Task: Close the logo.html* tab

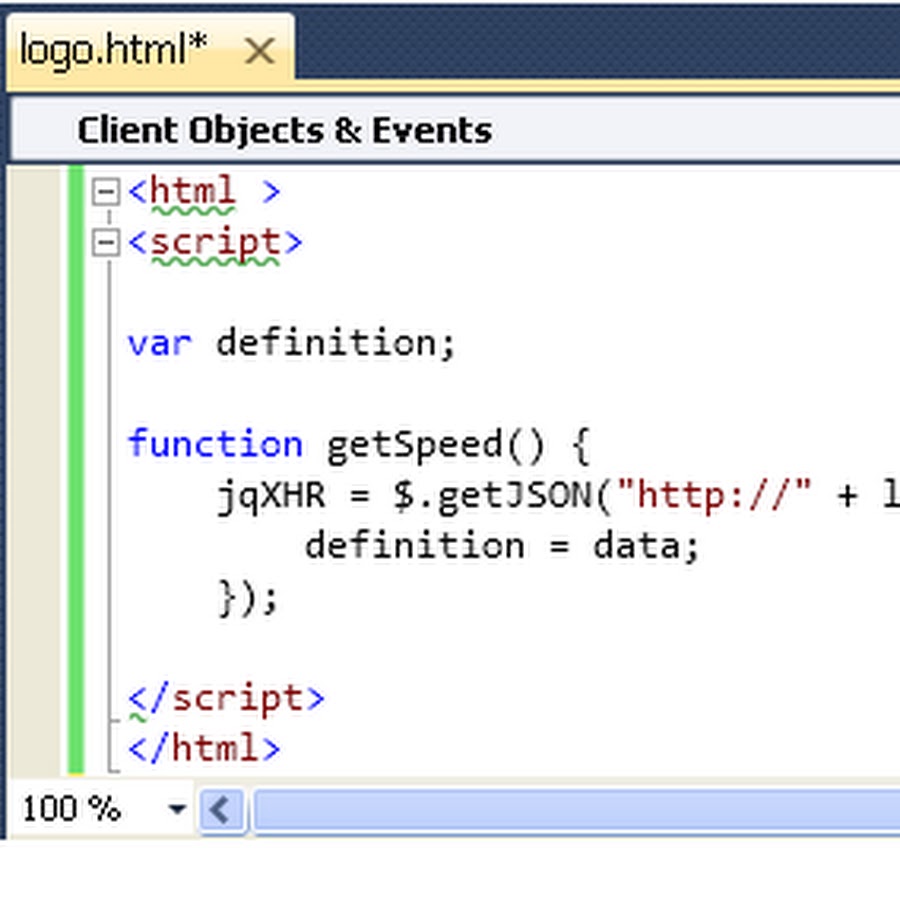Action: [x=259, y=51]
